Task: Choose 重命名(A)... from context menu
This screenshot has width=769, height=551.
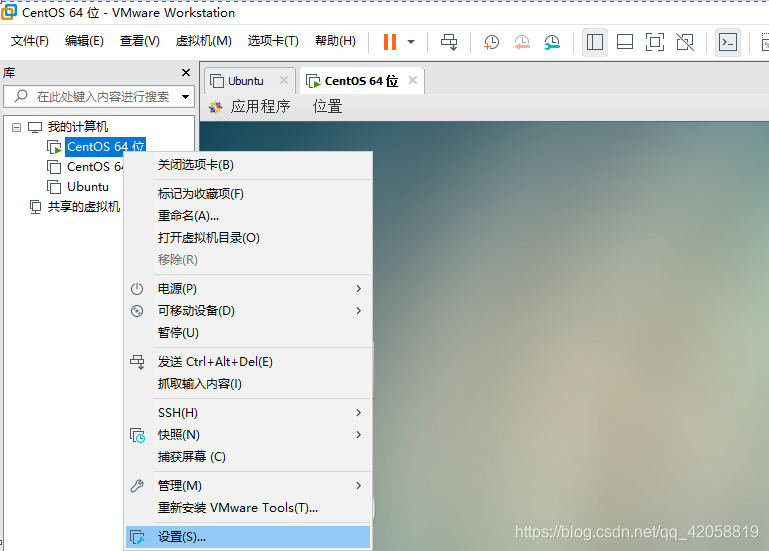Action: coord(248,216)
